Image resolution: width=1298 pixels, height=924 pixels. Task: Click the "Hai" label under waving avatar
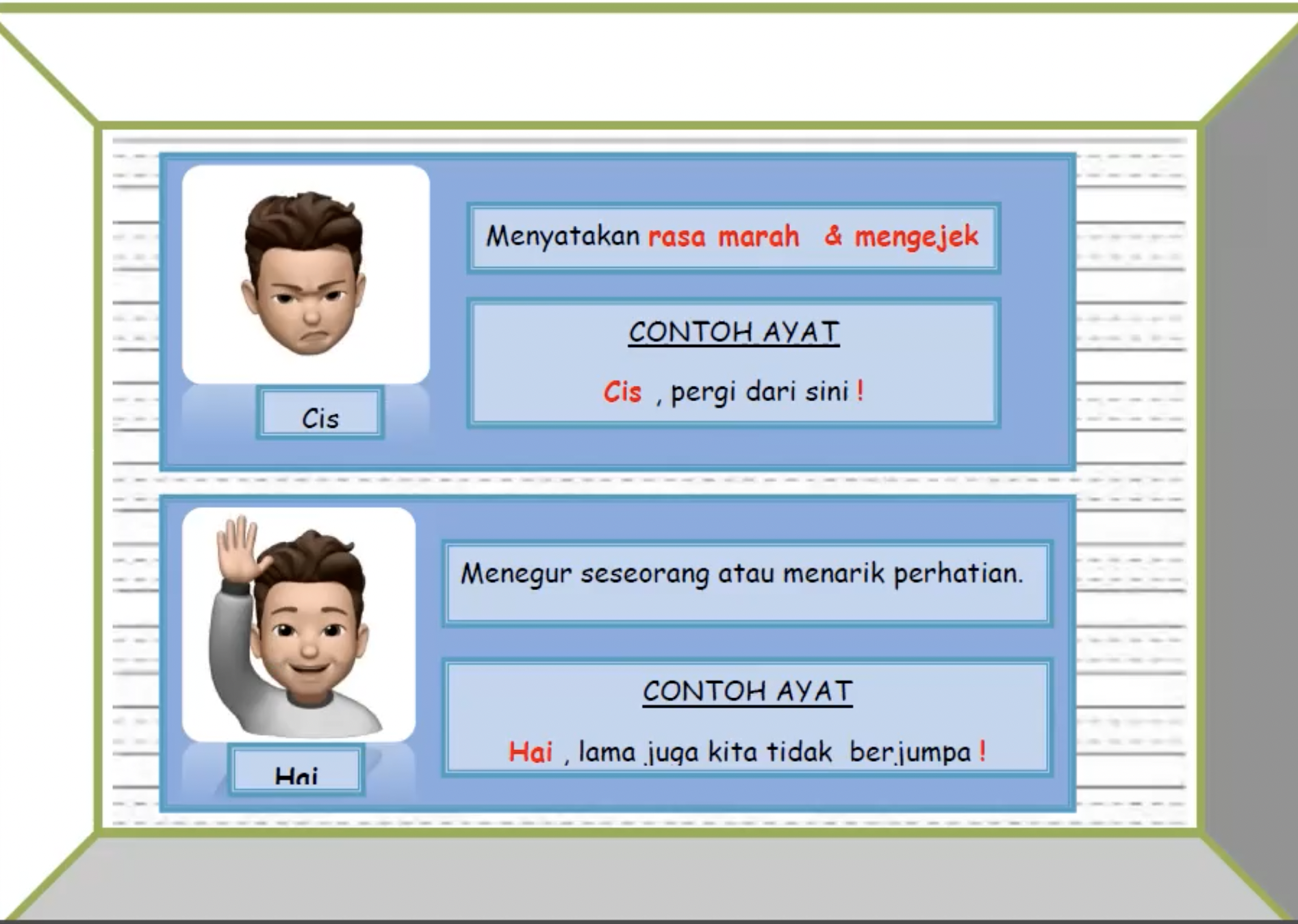click(x=296, y=775)
